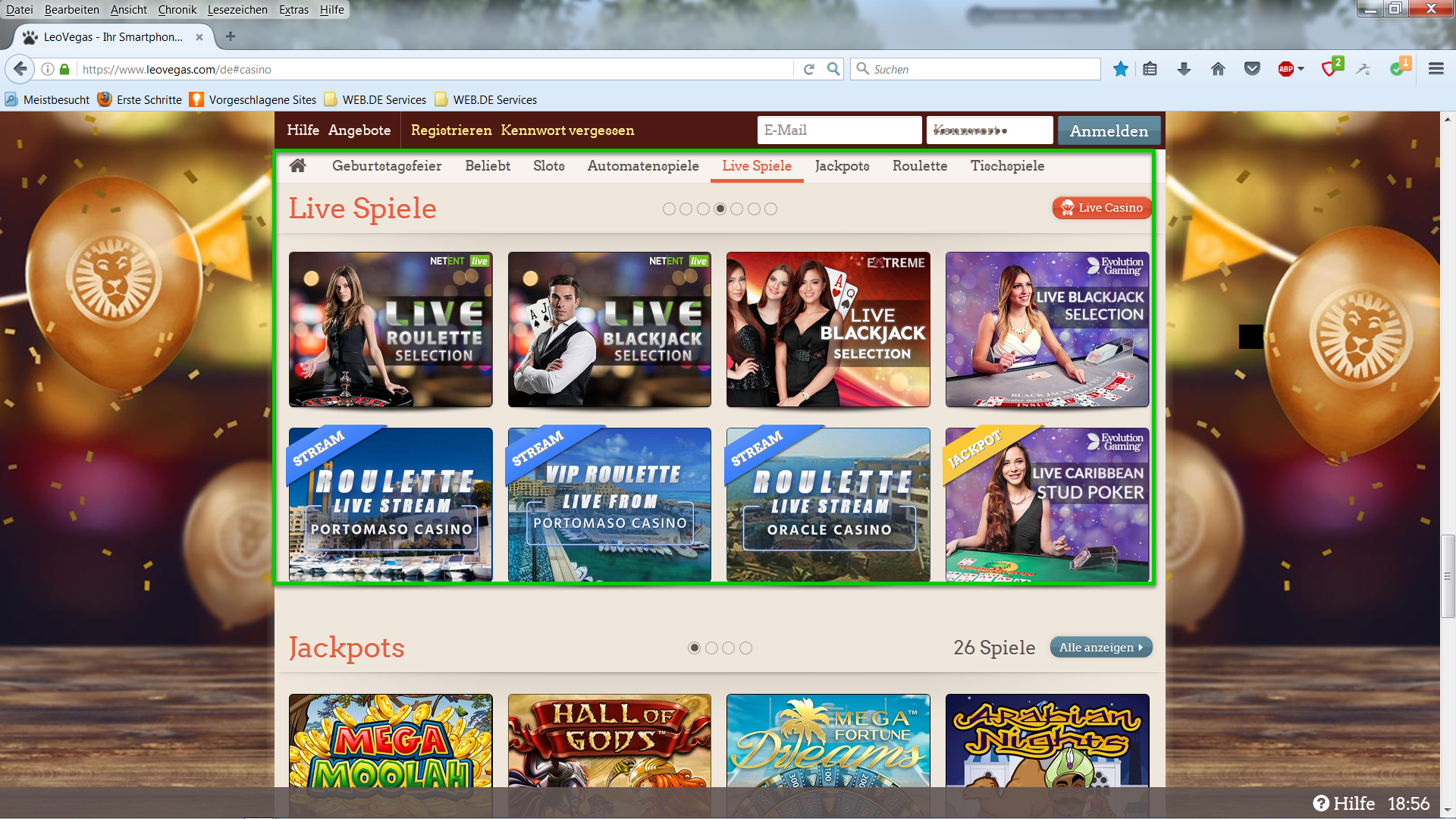Open Meistbesucht bookmark

[x=47, y=99]
